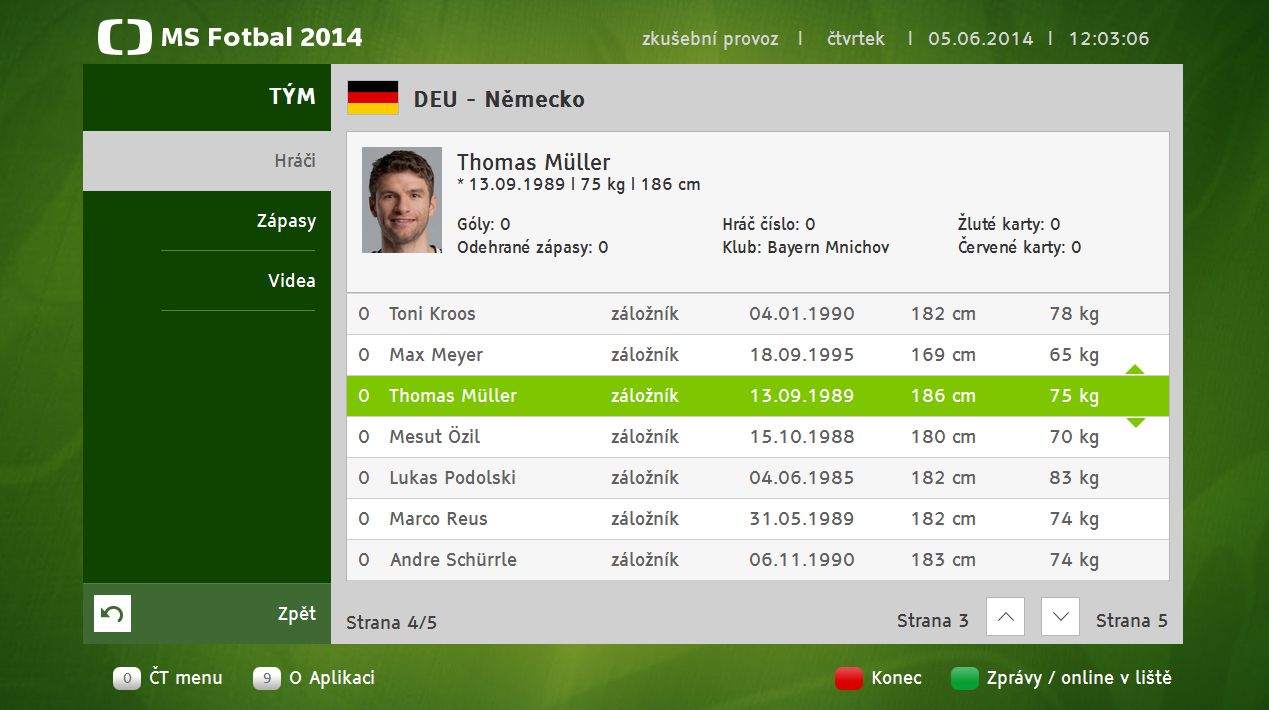Image resolution: width=1269 pixels, height=710 pixels.
Task: Go to previous page with up chevron button
Action: click(1005, 617)
